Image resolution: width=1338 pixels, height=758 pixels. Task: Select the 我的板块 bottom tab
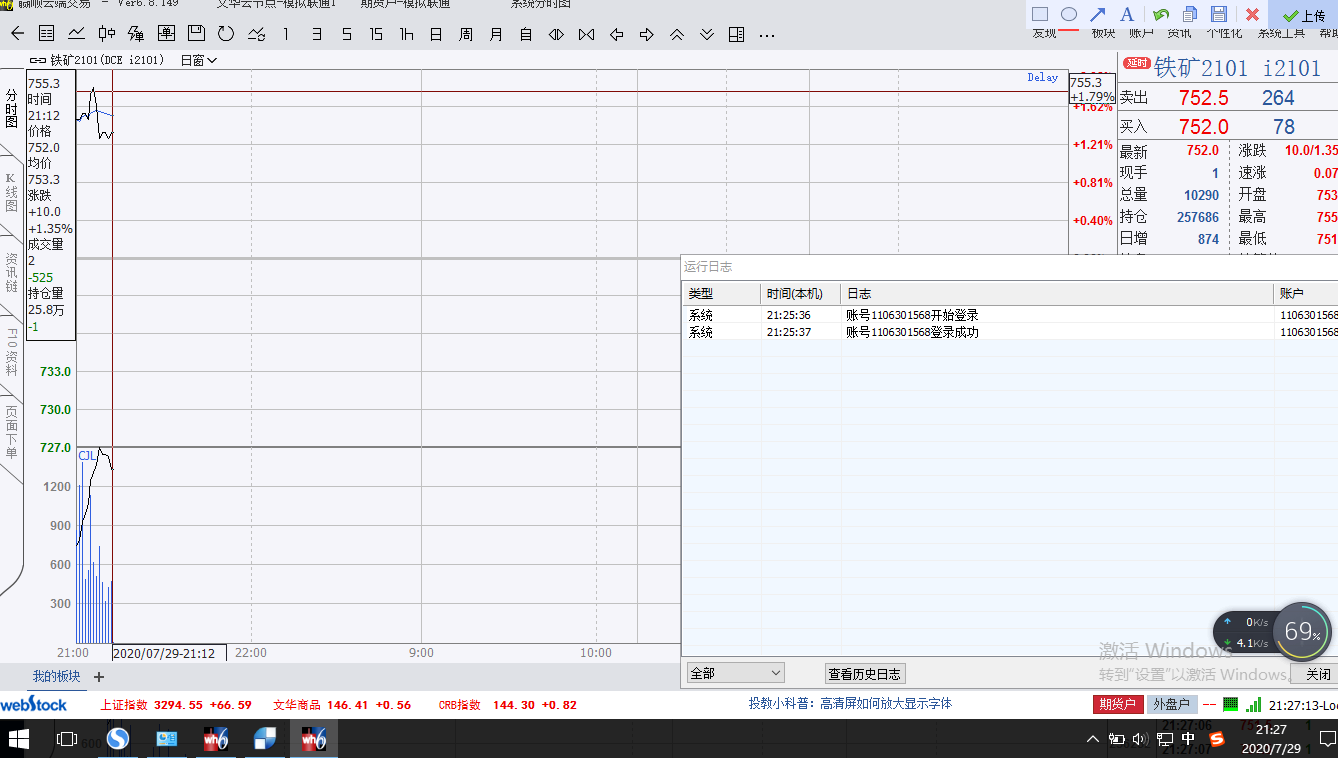[56, 676]
